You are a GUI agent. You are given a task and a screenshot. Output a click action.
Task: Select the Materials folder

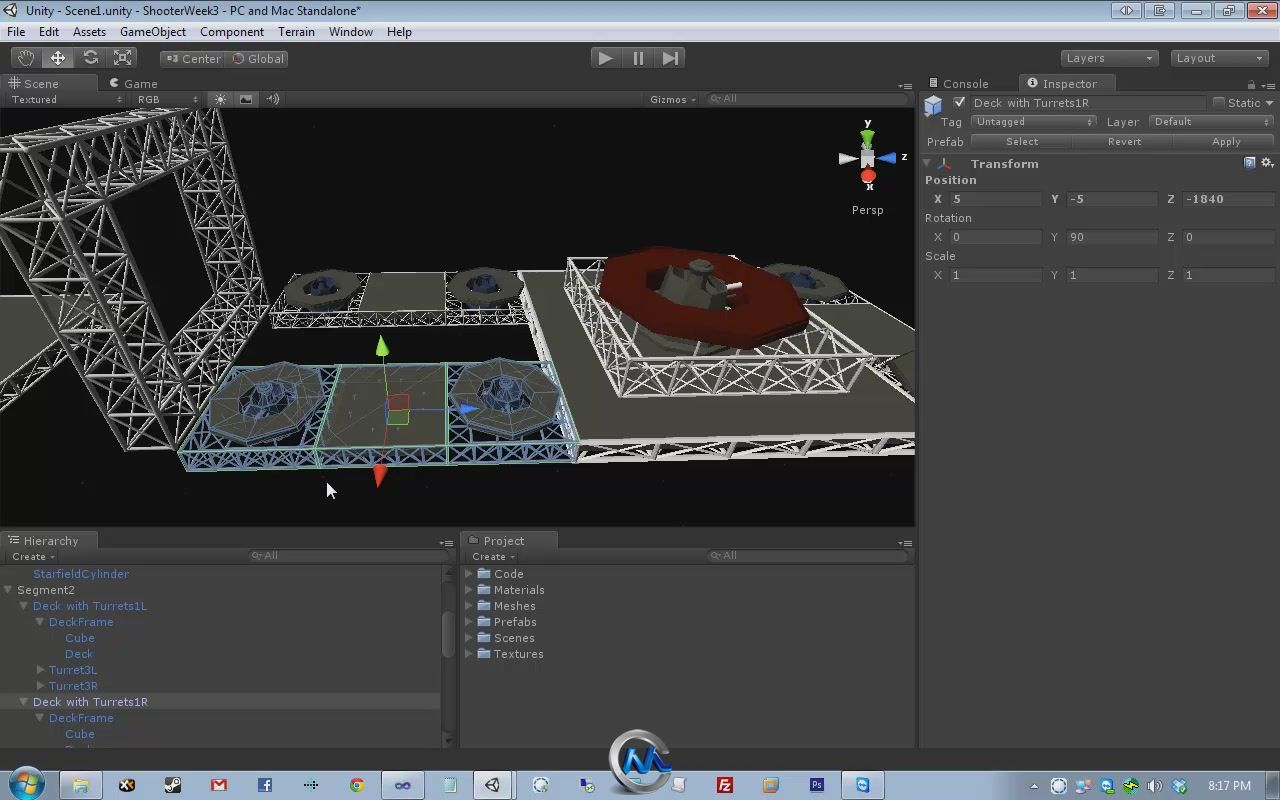518,590
